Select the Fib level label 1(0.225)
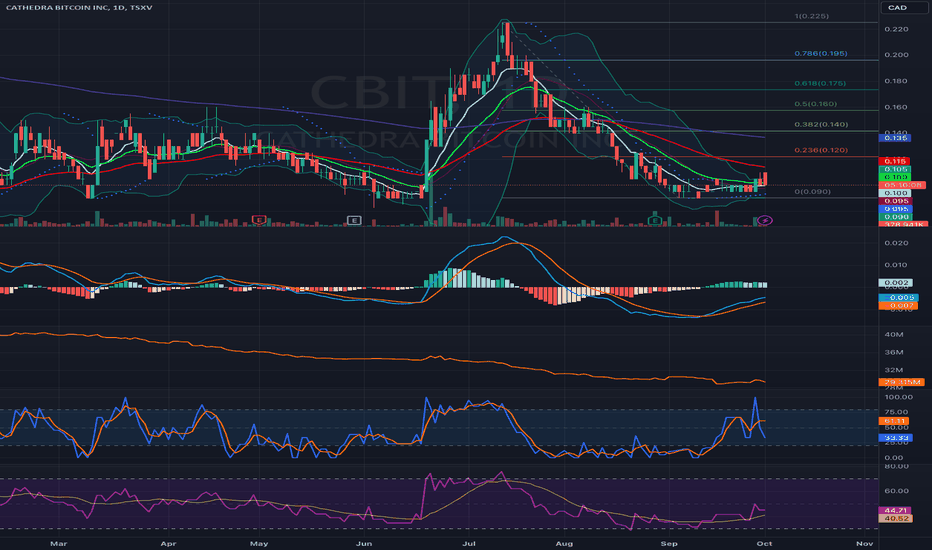Screen dimensions: 932x550 tap(811, 16)
